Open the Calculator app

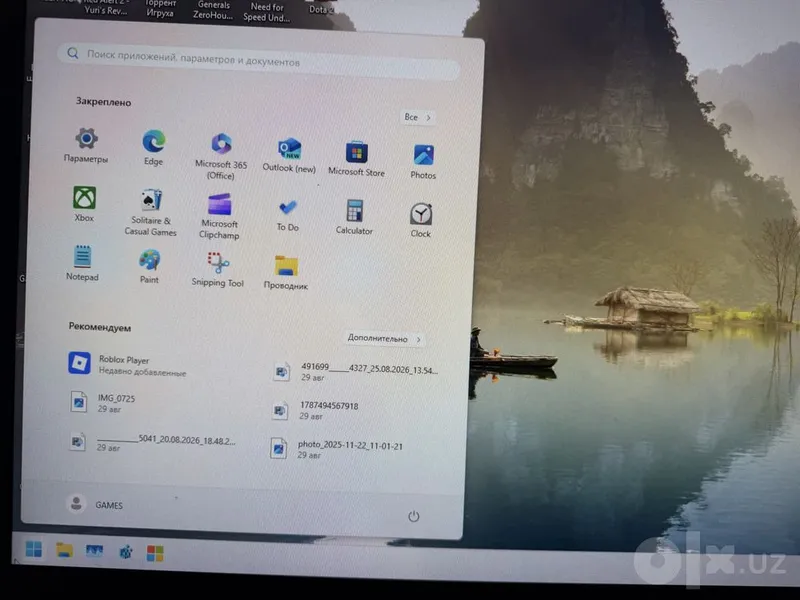[354, 217]
